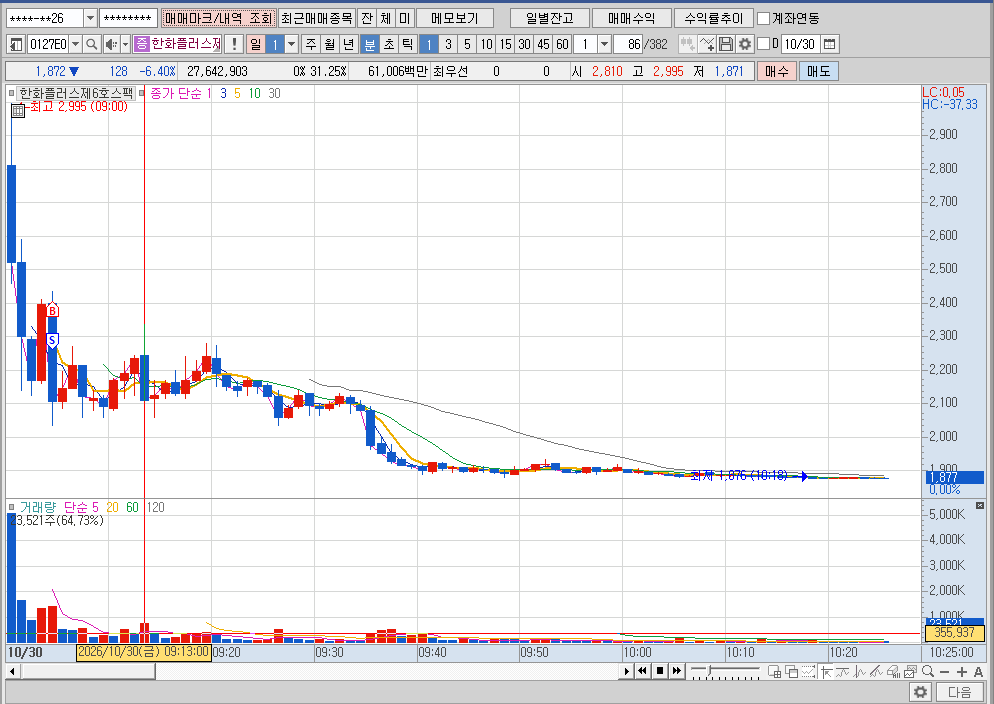Click the bar count field showing 86
The image size is (994, 704).
tap(628, 44)
